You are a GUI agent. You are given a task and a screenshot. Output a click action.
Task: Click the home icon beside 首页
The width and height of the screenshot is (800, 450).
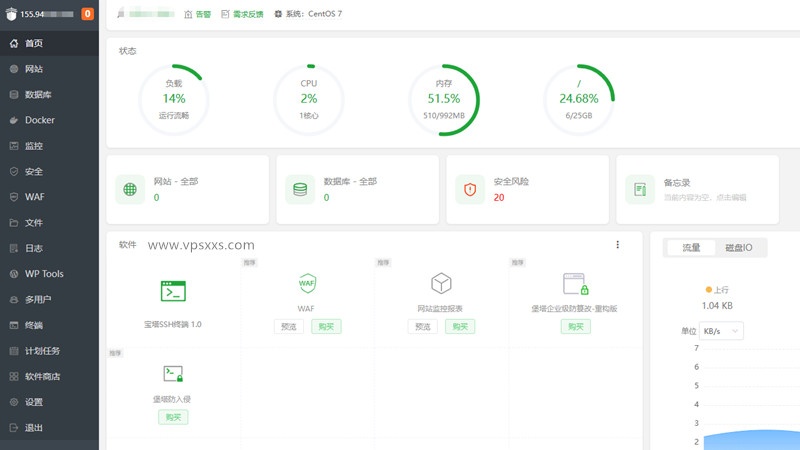point(14,43)
